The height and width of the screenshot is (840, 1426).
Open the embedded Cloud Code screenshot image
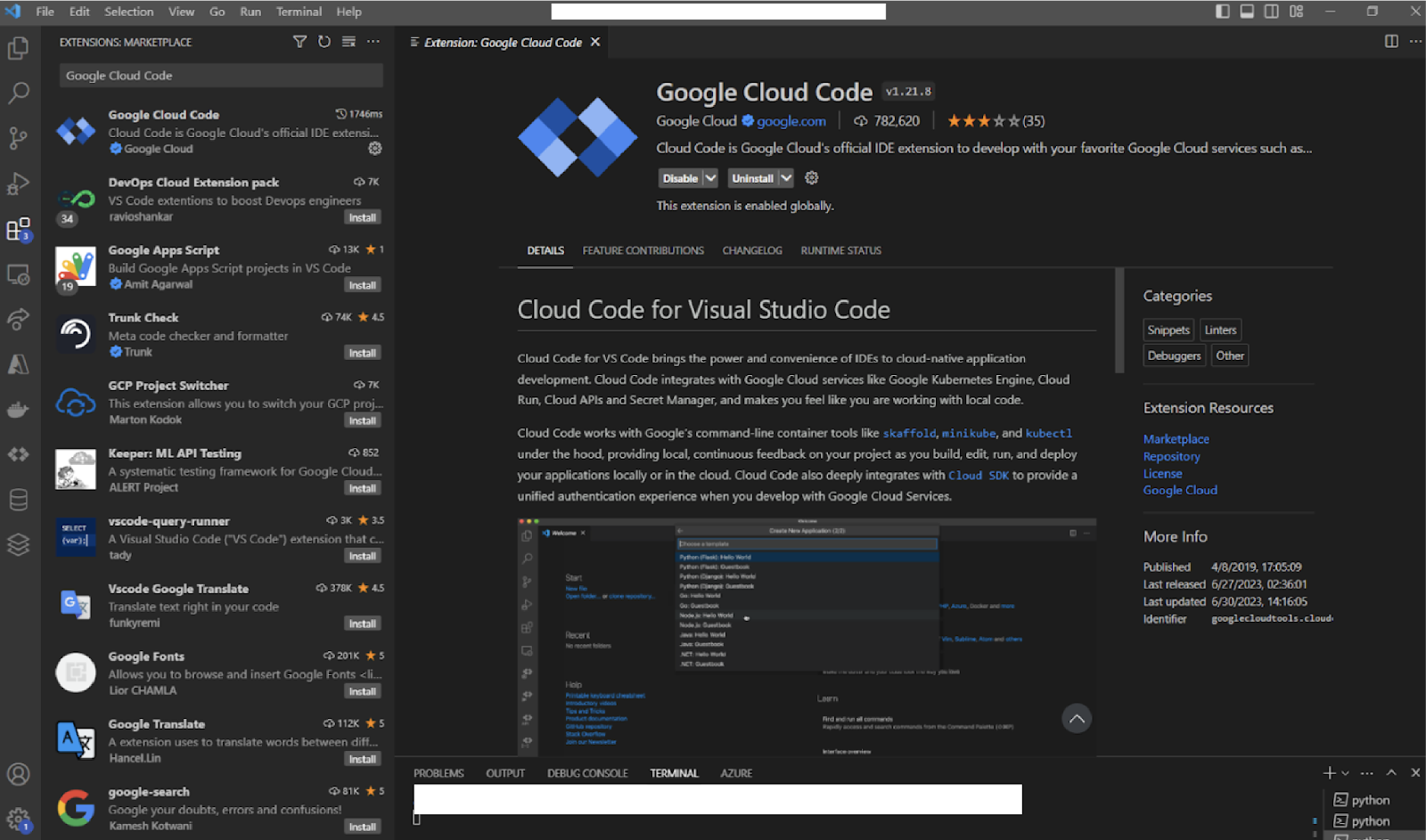coord(807,637)
